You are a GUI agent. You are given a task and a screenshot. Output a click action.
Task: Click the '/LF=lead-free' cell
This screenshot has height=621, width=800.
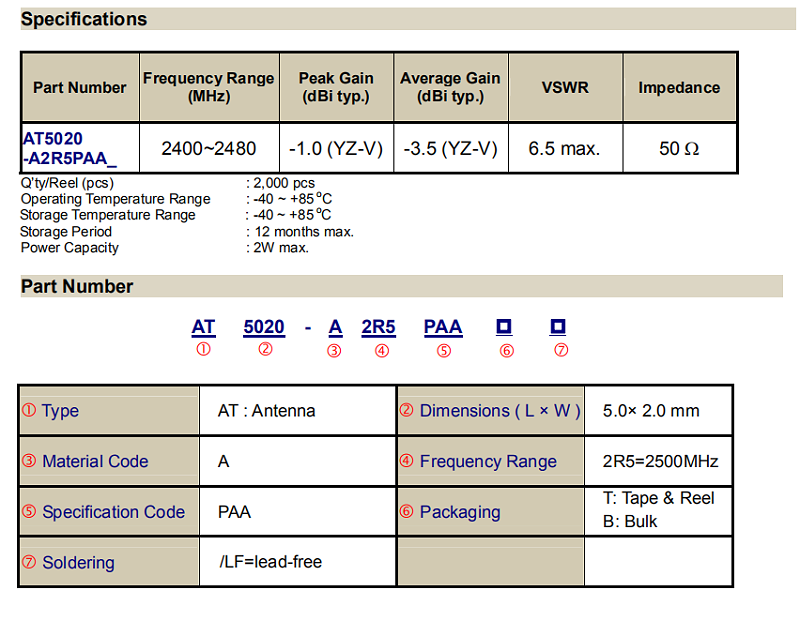pyautogui.click(x=297, y=562)
